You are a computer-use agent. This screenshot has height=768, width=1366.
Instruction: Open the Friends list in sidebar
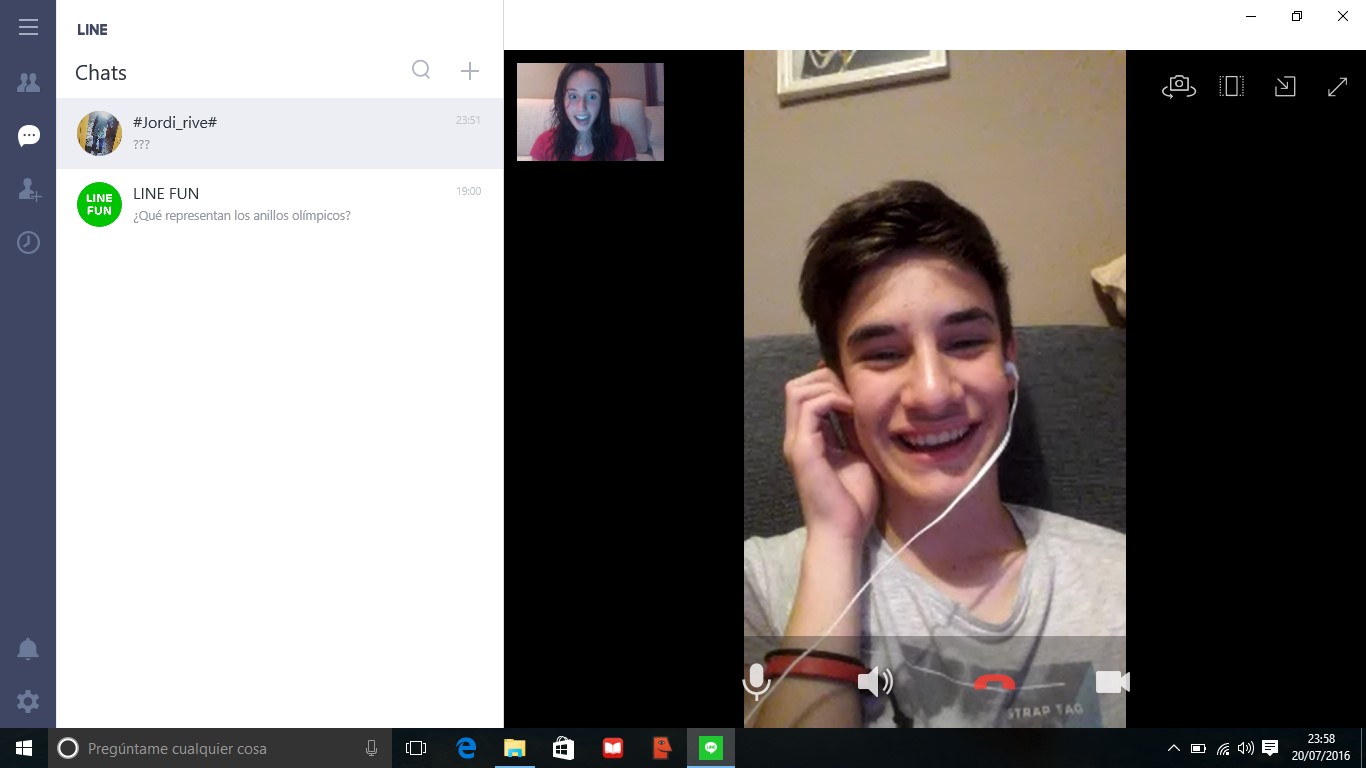pos(28,83)
